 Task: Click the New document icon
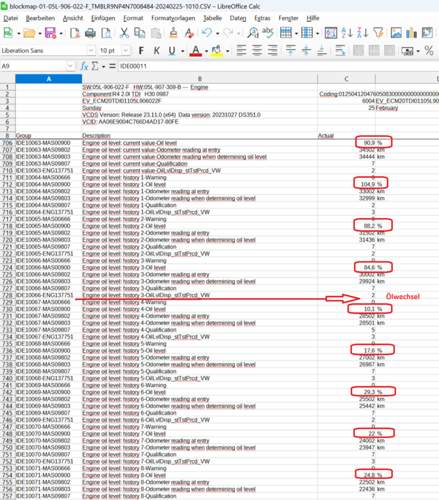8,33
